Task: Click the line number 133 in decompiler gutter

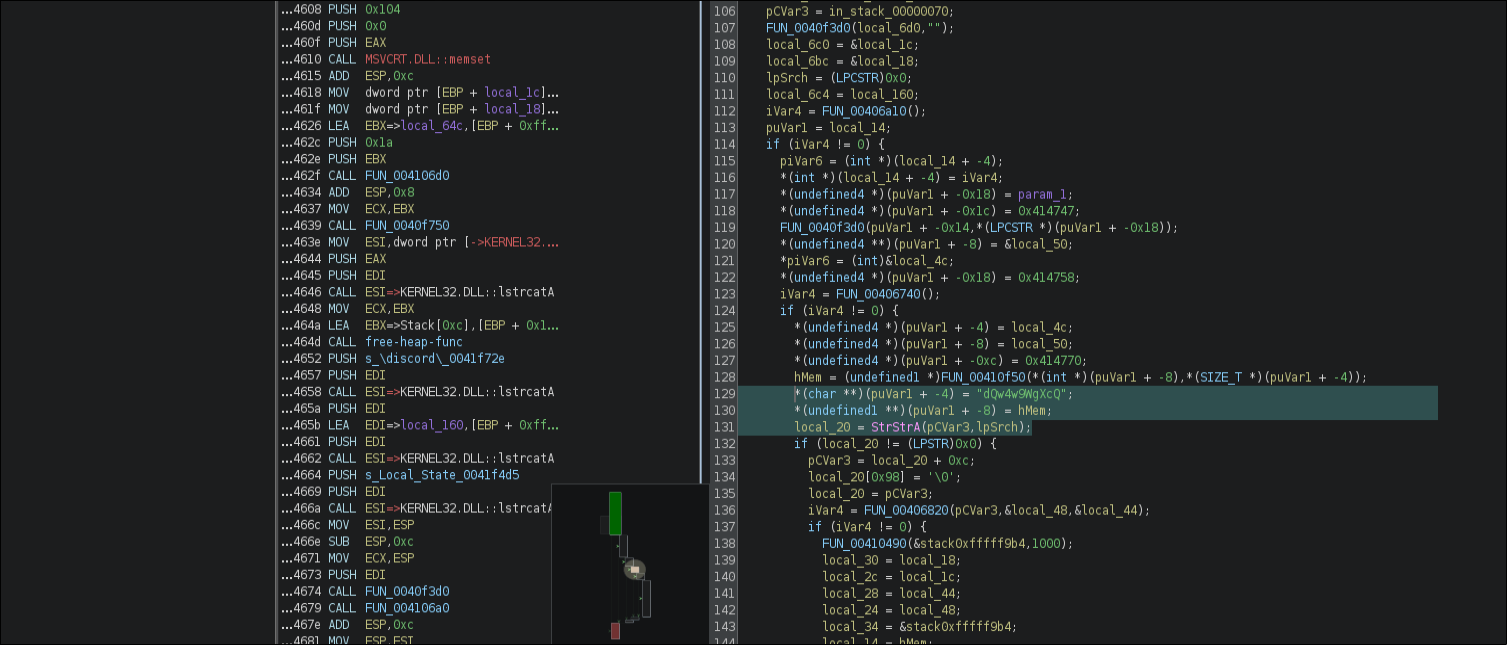Action: pos(724,460)
